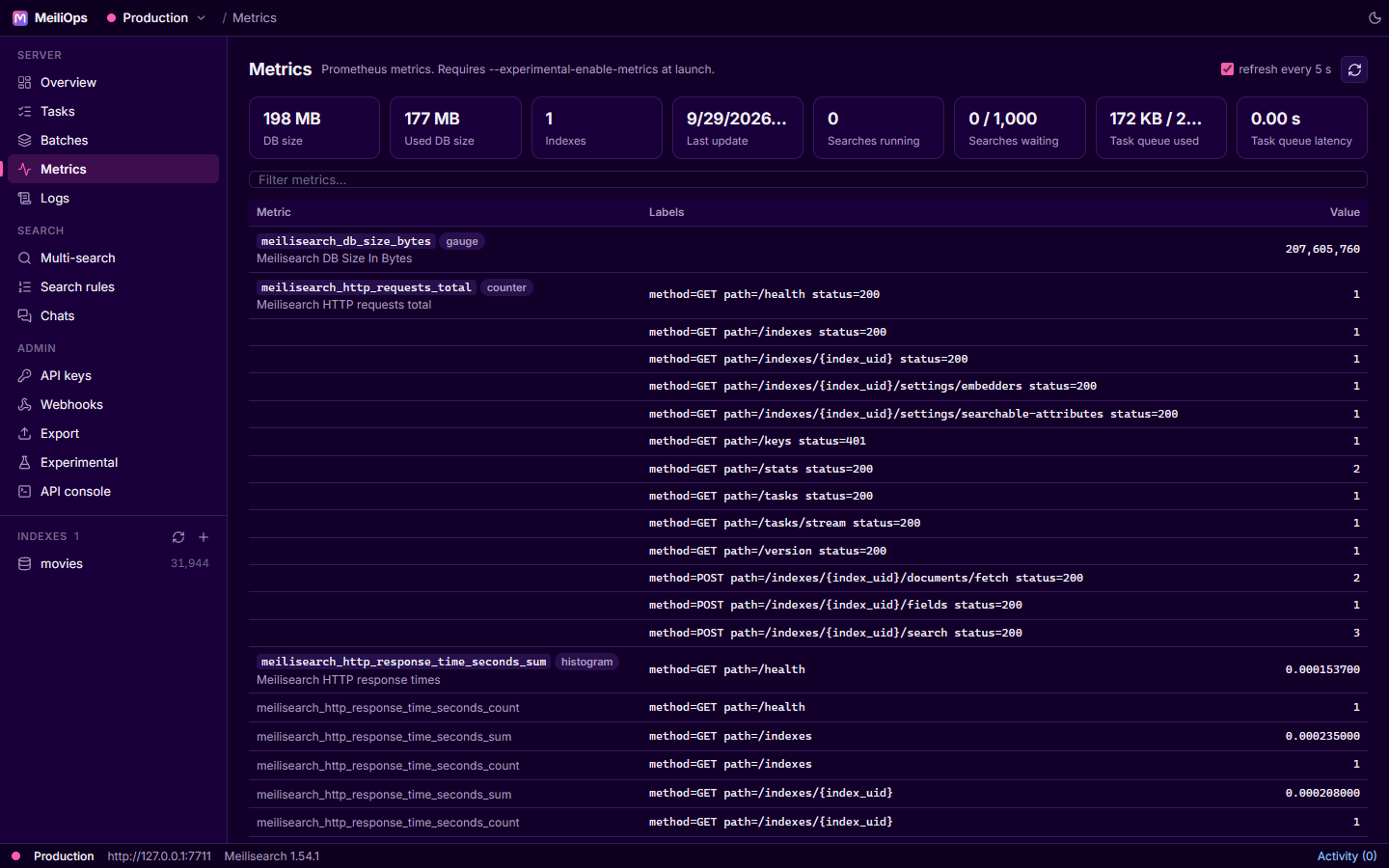Click the Metrics breadcrumb
This screenshot has height=868, width=1389.
coord(255,18)
